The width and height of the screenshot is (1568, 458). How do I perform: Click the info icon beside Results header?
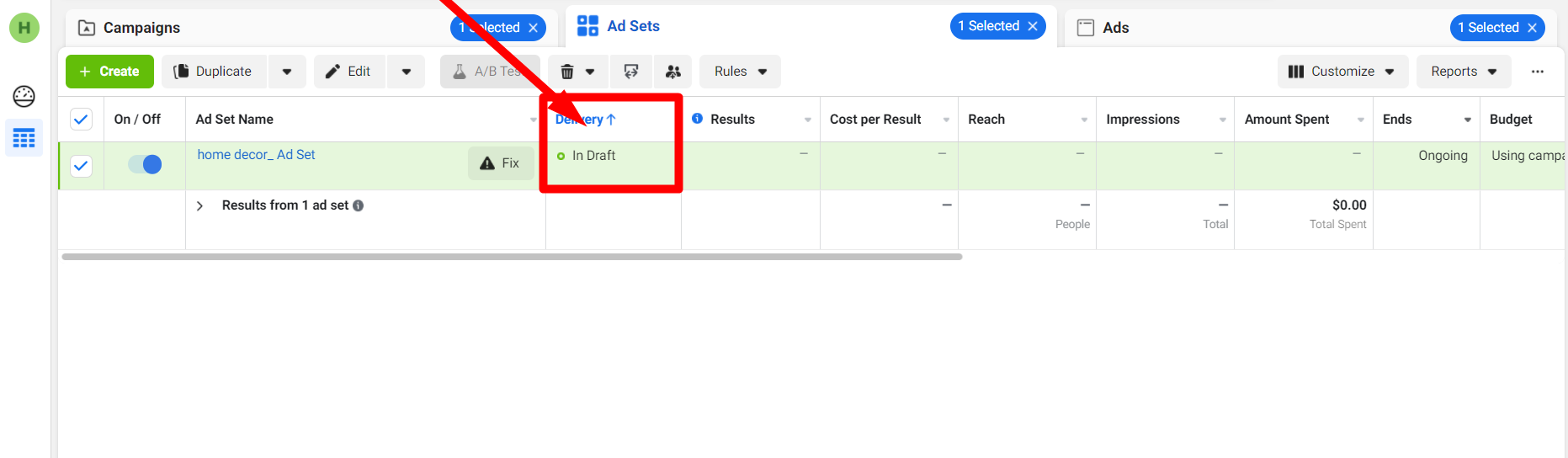(697, 119)
